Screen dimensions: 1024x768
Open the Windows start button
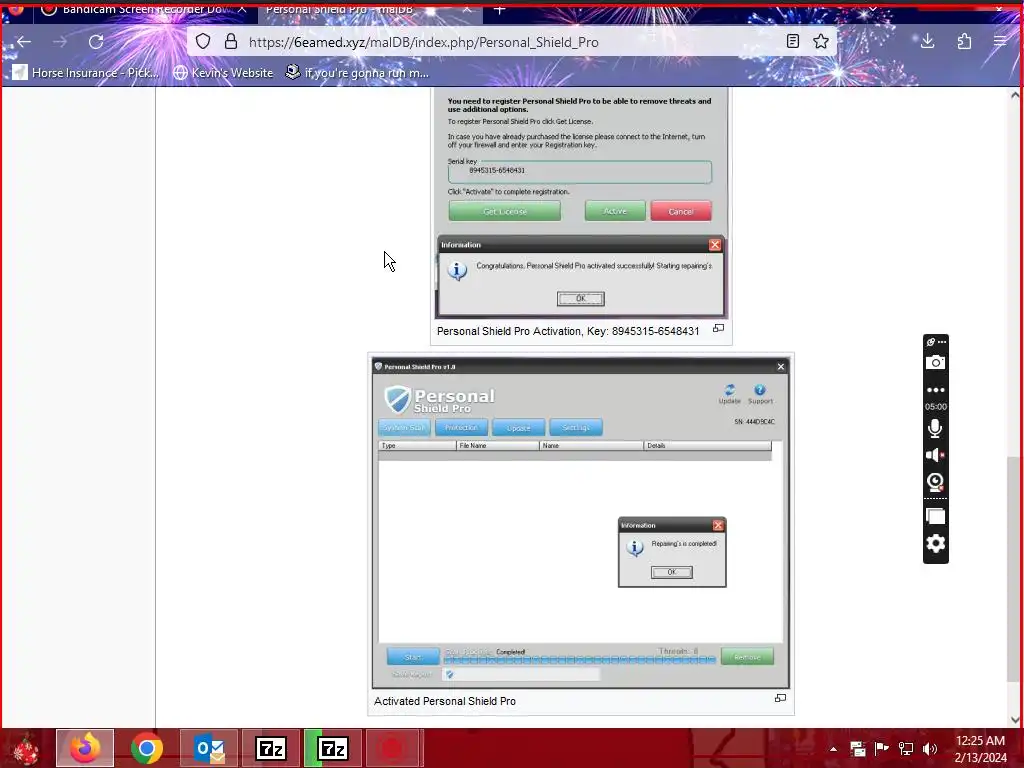point(25,748)
